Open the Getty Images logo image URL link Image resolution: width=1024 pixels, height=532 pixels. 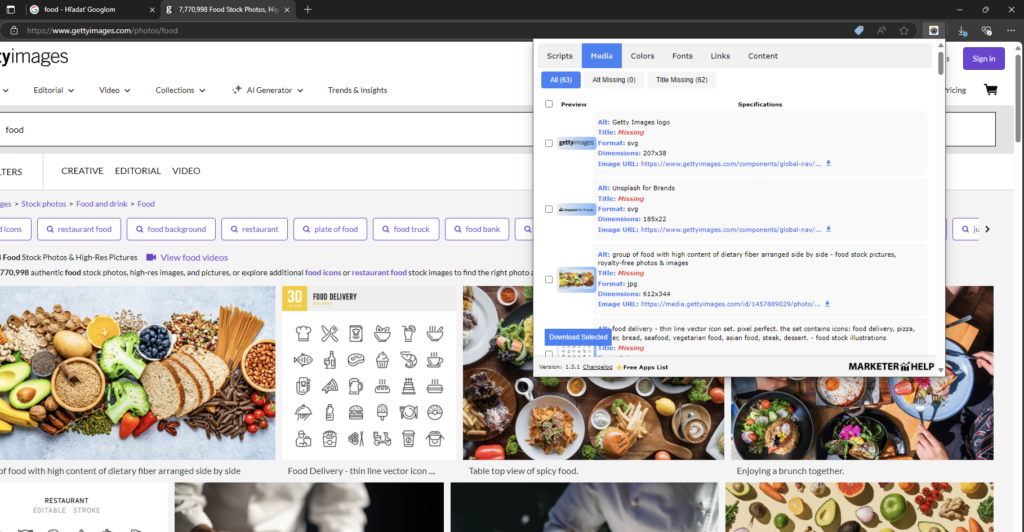731,164
